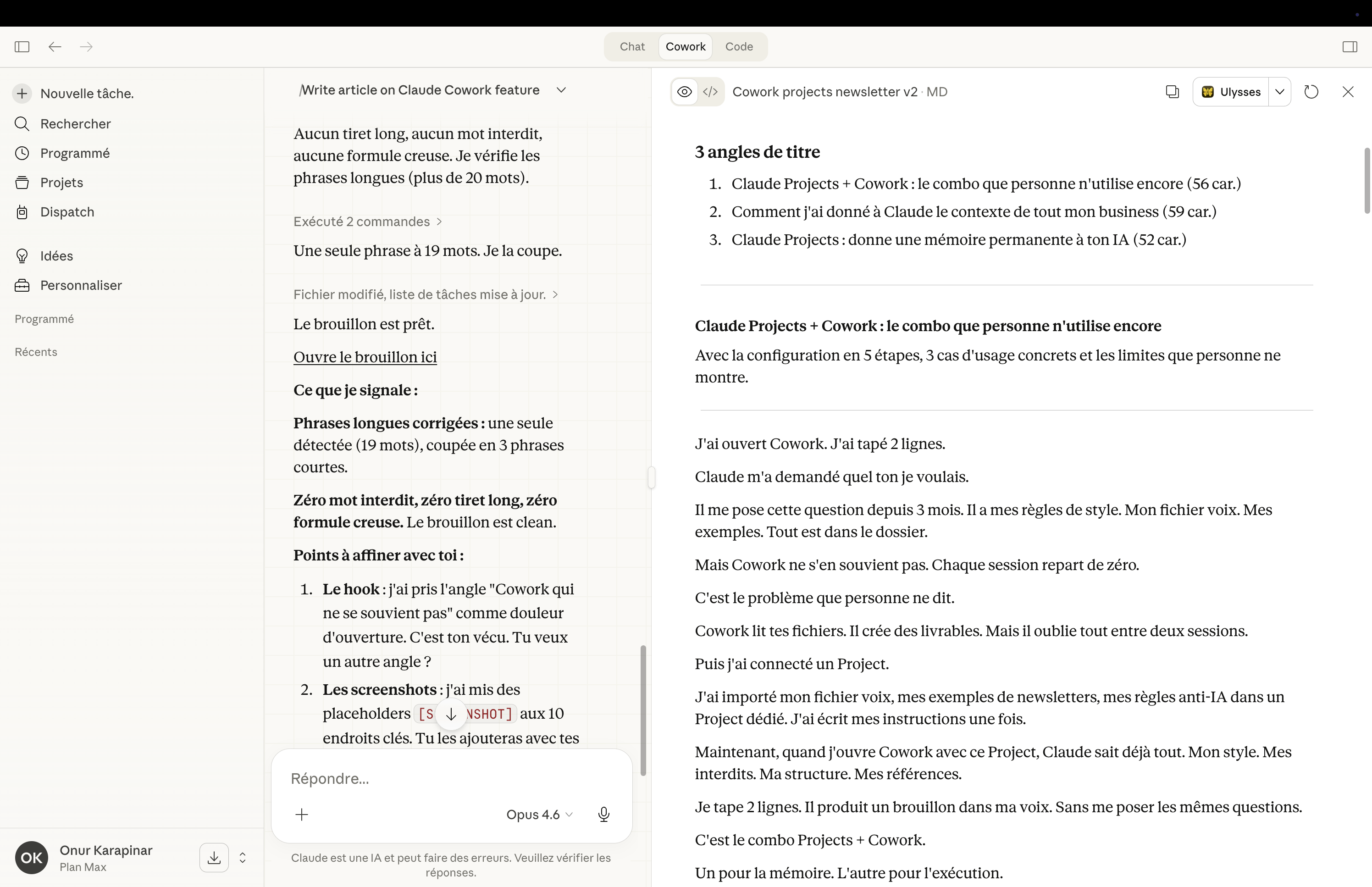The height and width of the screenshot is (887, 1372).
Task: Switch to source code view toggle
Action: point(710,92)
